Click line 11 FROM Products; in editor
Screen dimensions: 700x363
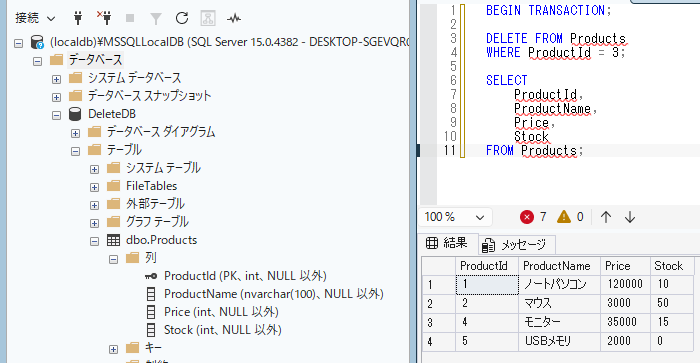click(x=534, y=150)
